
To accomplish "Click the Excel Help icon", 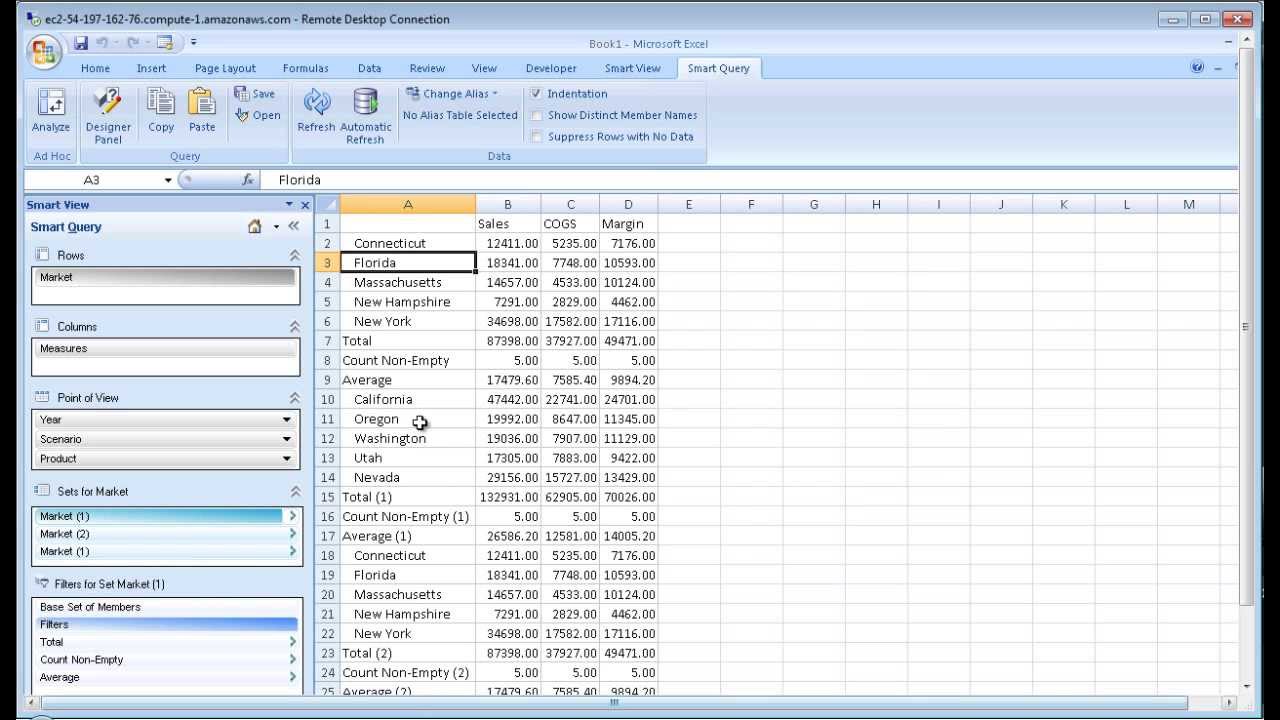I will coord(1197,68).
